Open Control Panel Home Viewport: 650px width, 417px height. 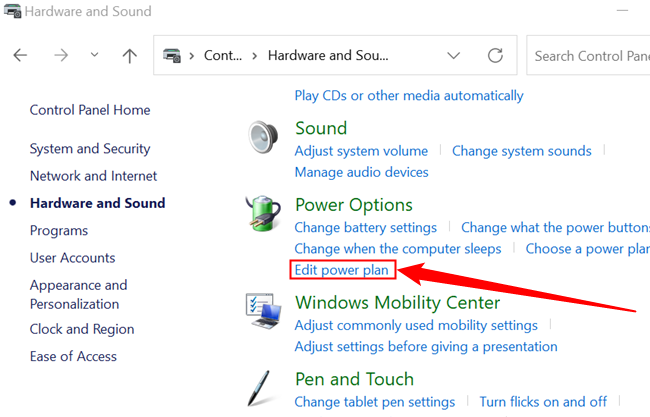[x=90, y=110]
